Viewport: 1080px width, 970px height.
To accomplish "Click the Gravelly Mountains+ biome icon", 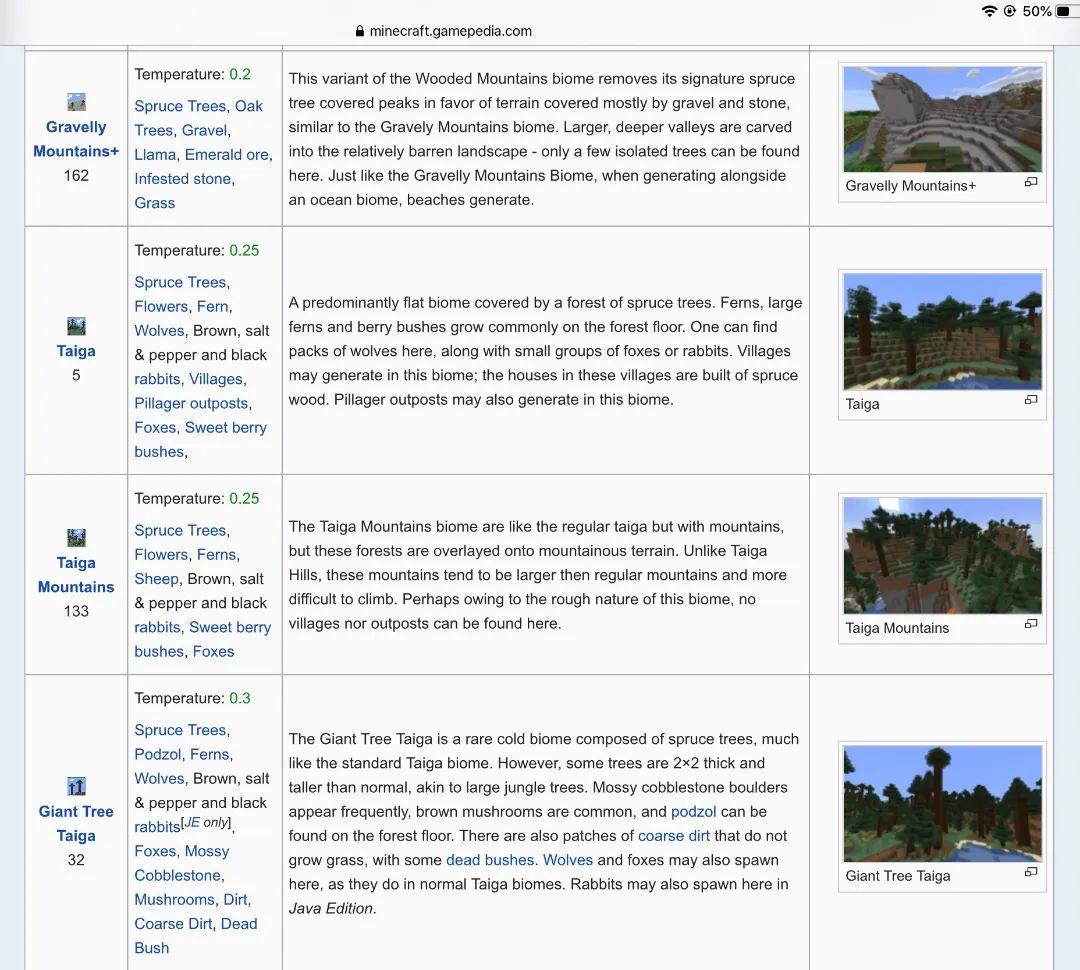I will coord(76,102).
